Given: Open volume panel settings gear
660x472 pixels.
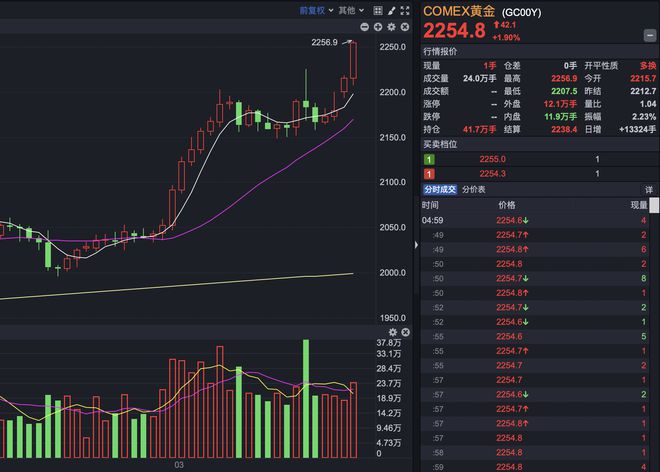Looking at the screenshot, I should (x=392, y=332).
